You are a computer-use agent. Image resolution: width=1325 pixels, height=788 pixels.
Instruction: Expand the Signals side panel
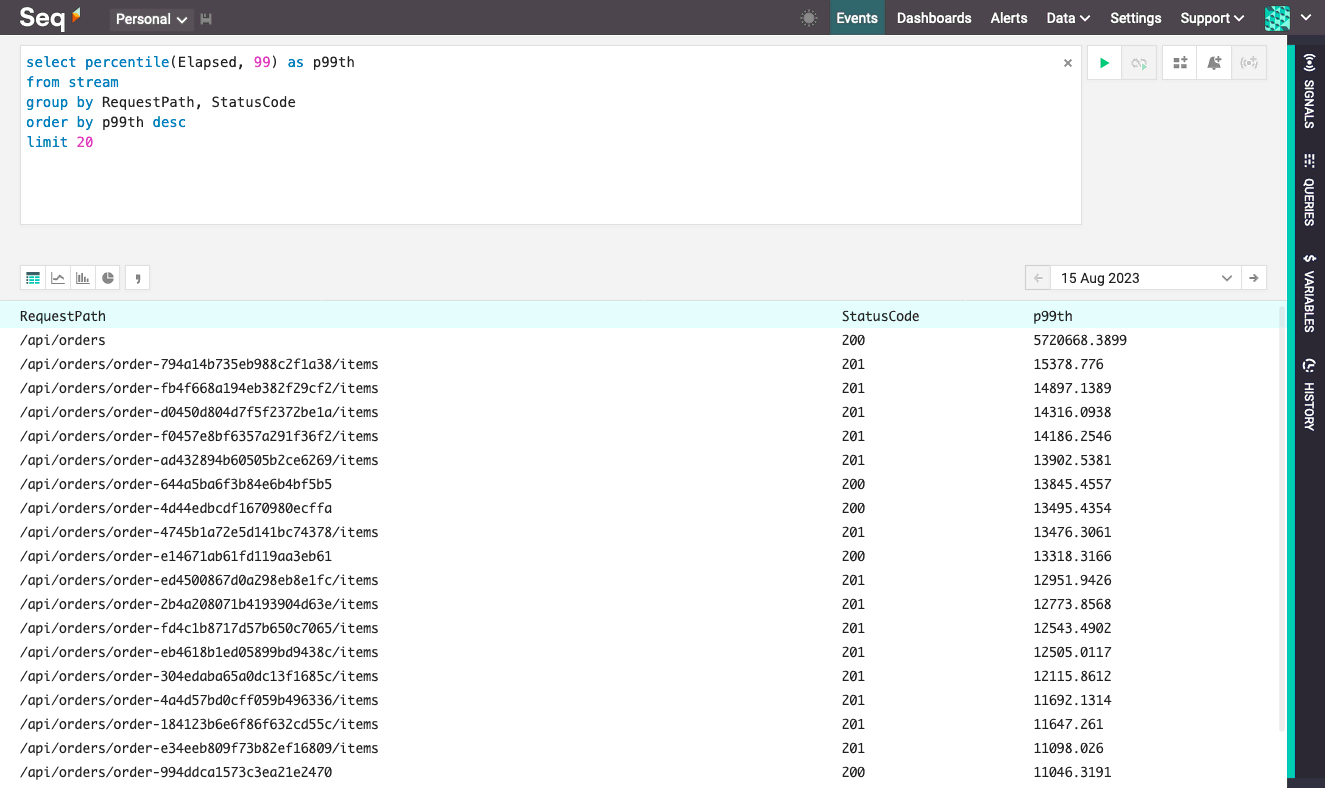click(1309, 91)
